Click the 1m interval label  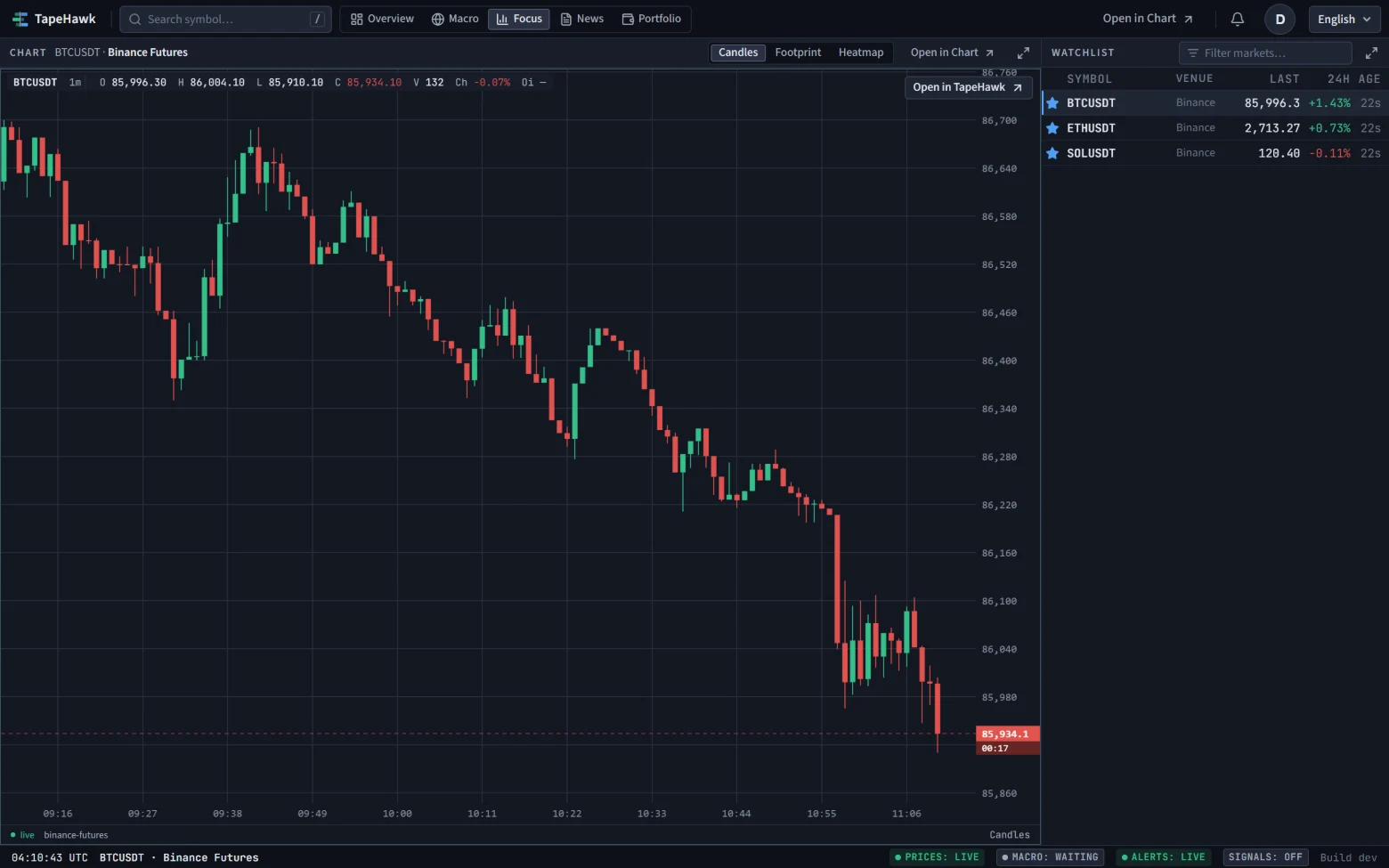point(75,82)
